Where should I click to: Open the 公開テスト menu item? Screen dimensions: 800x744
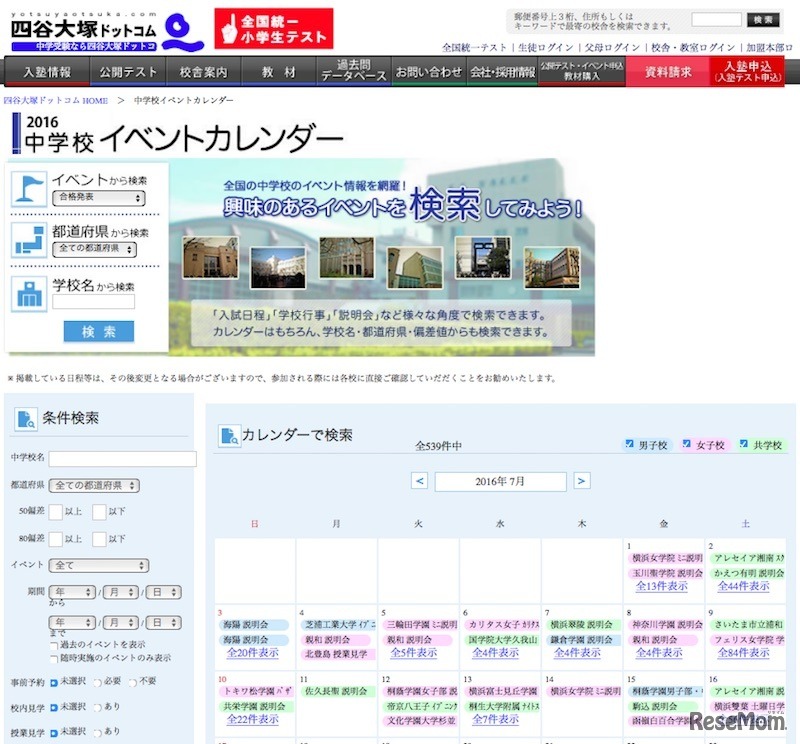point(127,72)
